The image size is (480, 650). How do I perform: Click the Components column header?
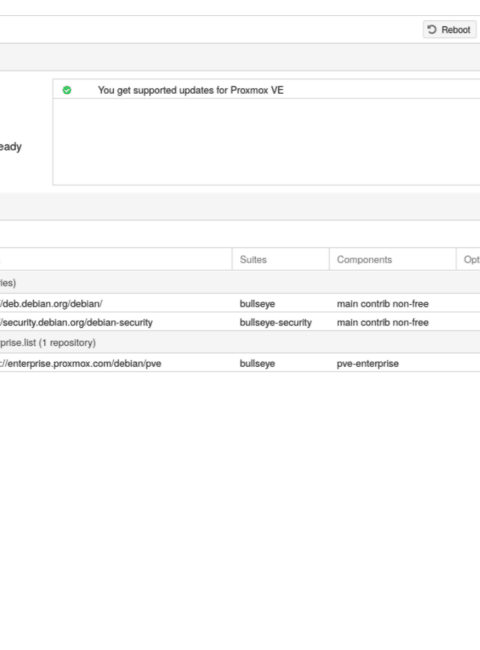393,260
